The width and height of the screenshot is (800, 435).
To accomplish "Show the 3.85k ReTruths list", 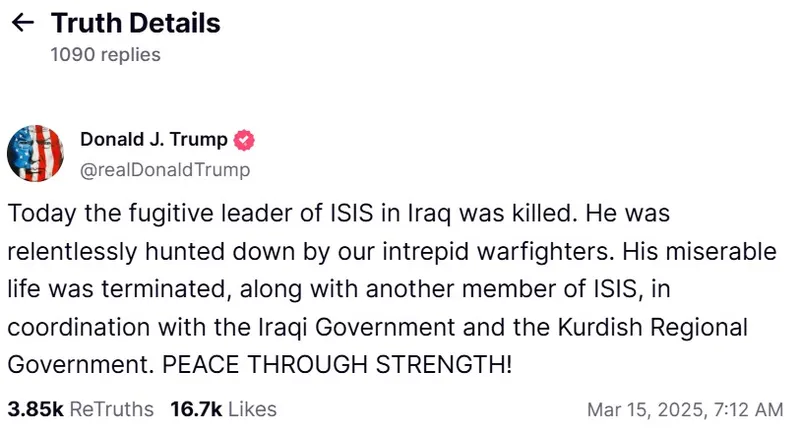I will [x=80, y=409].
